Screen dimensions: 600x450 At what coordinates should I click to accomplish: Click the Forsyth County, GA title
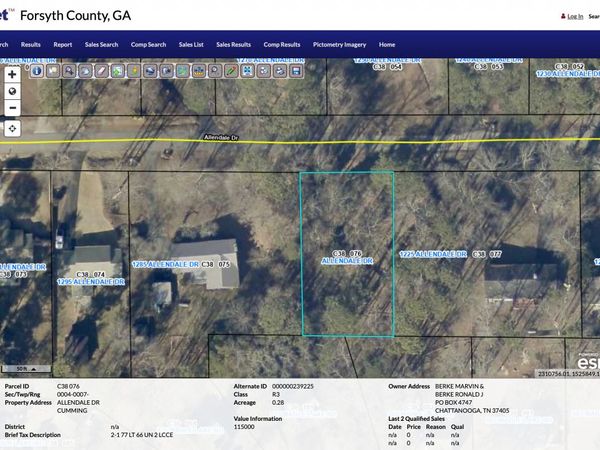[x=75, y=15]
